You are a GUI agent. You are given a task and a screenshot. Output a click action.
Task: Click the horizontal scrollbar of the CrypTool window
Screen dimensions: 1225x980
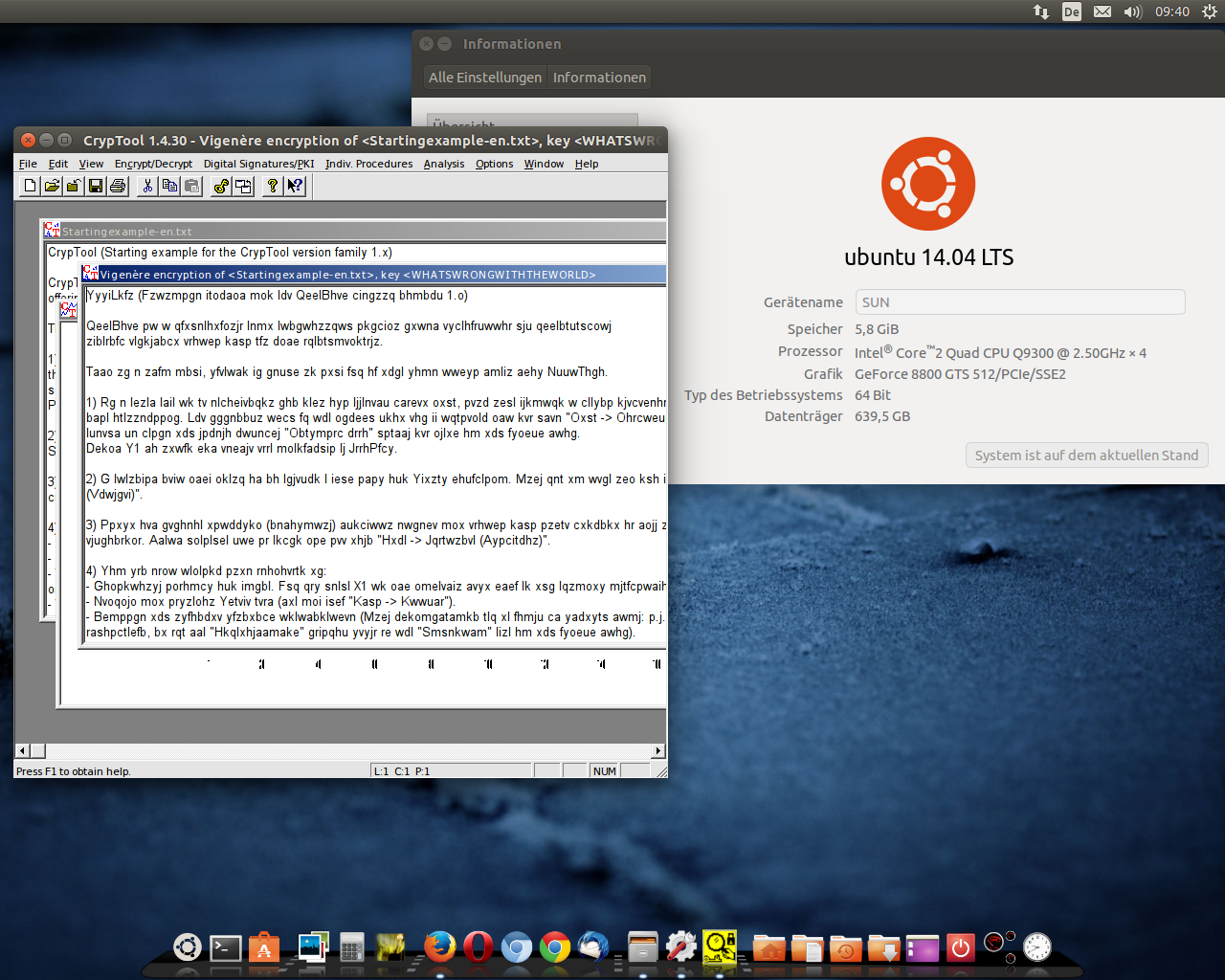[335, 751]
